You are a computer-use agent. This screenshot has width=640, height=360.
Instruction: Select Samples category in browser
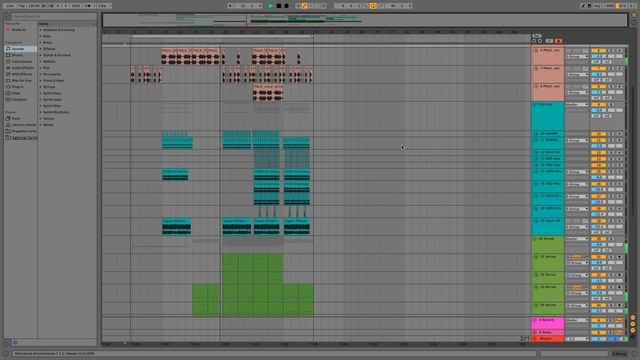(19, 99)
